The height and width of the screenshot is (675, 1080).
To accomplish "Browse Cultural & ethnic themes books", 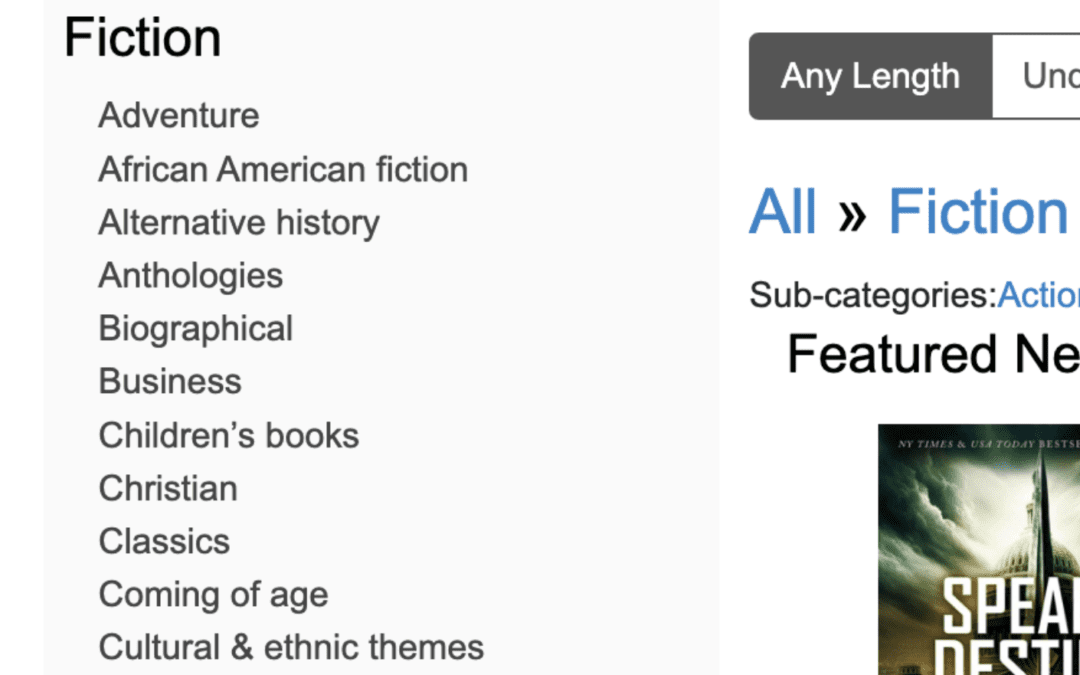I will point(290,647).
